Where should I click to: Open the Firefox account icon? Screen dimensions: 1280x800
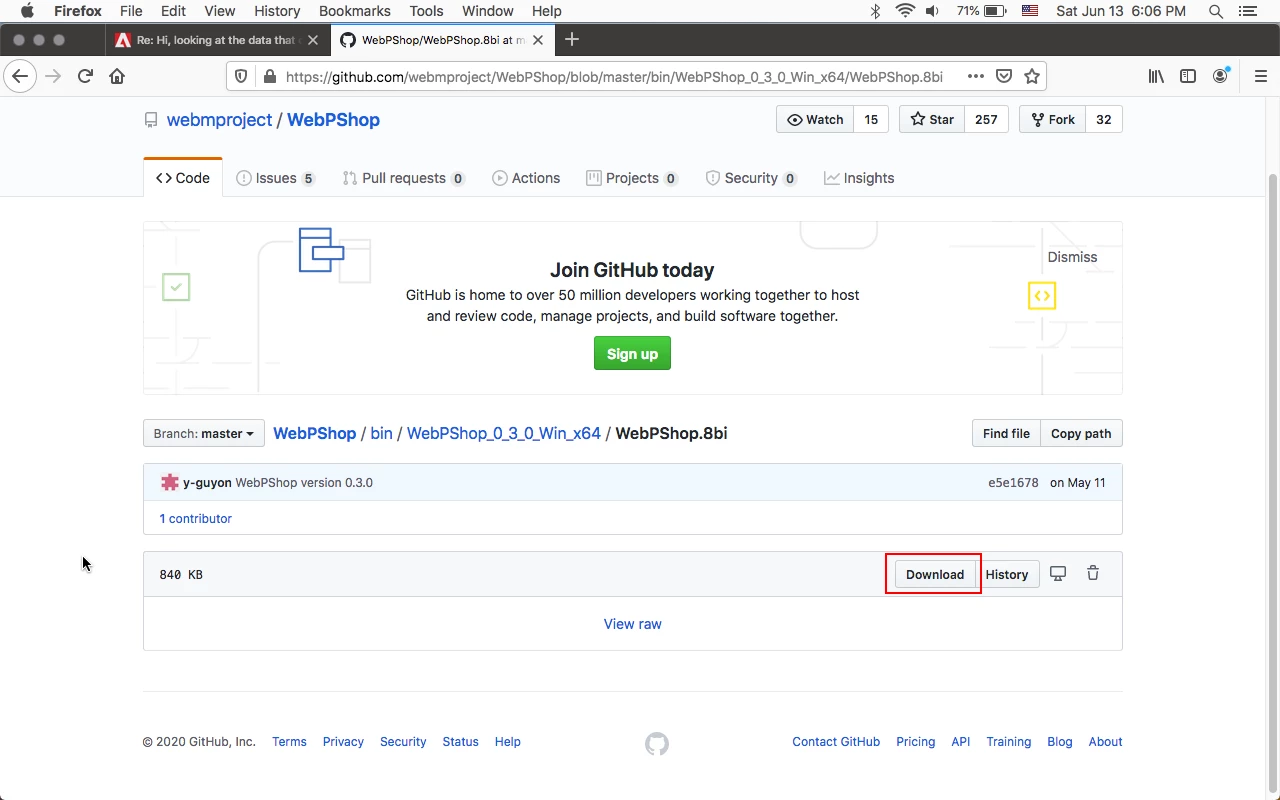(x=1220, y=76)
